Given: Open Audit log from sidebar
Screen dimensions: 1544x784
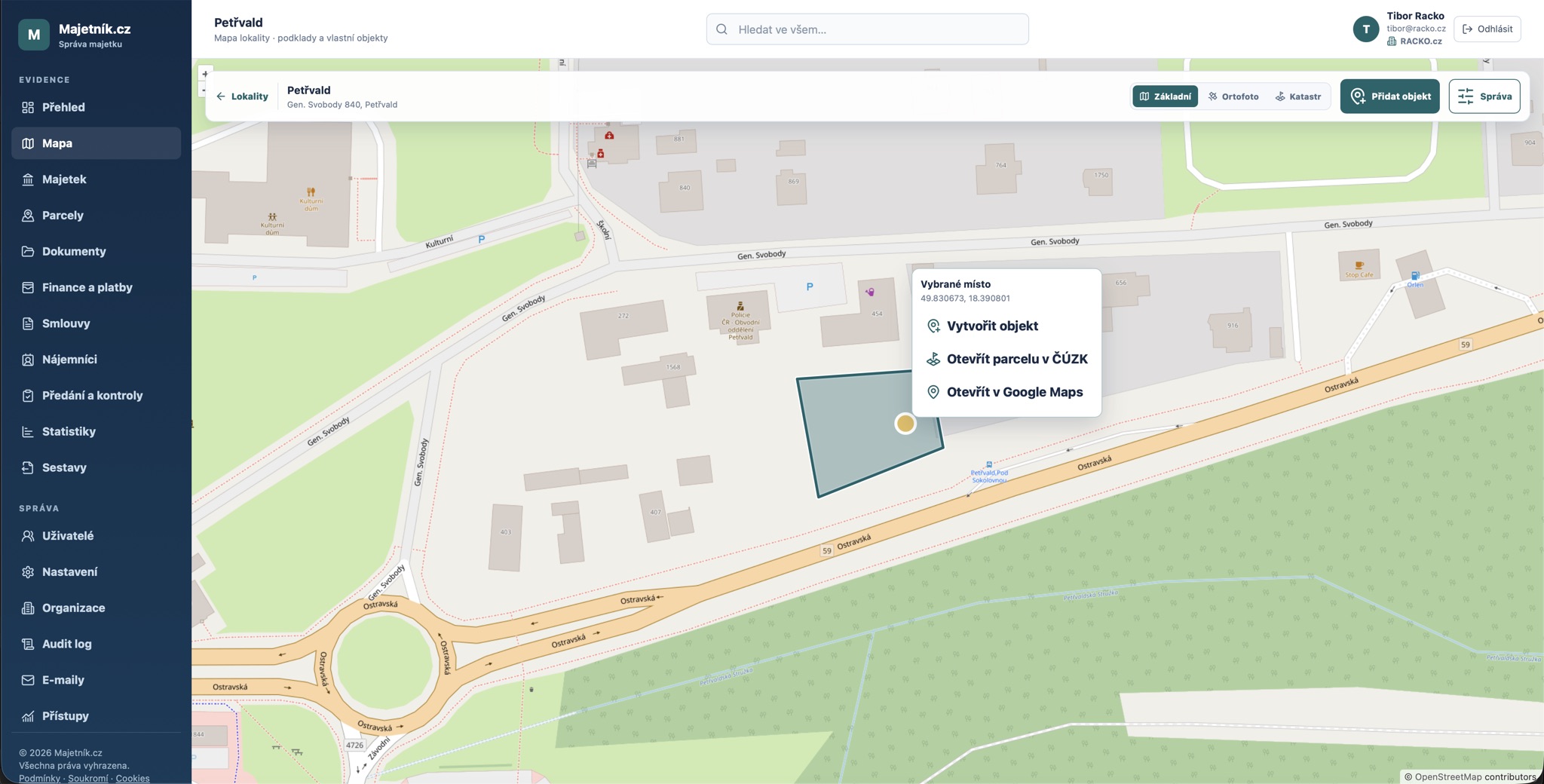Looking at the screenshot, I should point(96,643).
